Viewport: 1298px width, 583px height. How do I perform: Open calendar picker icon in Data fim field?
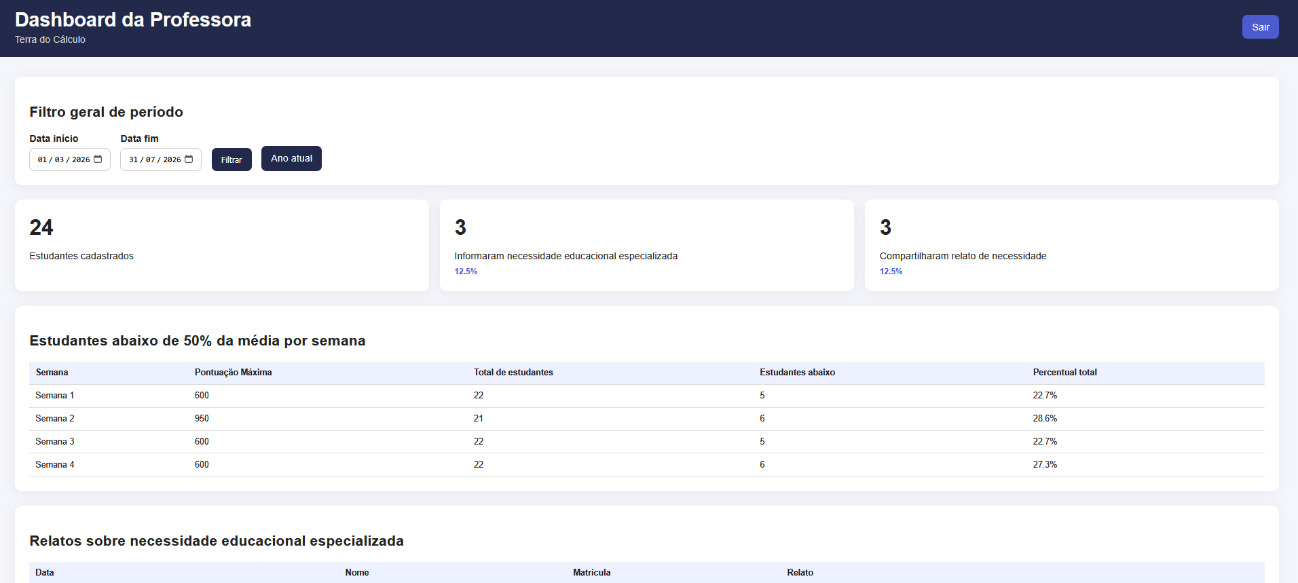189,159
